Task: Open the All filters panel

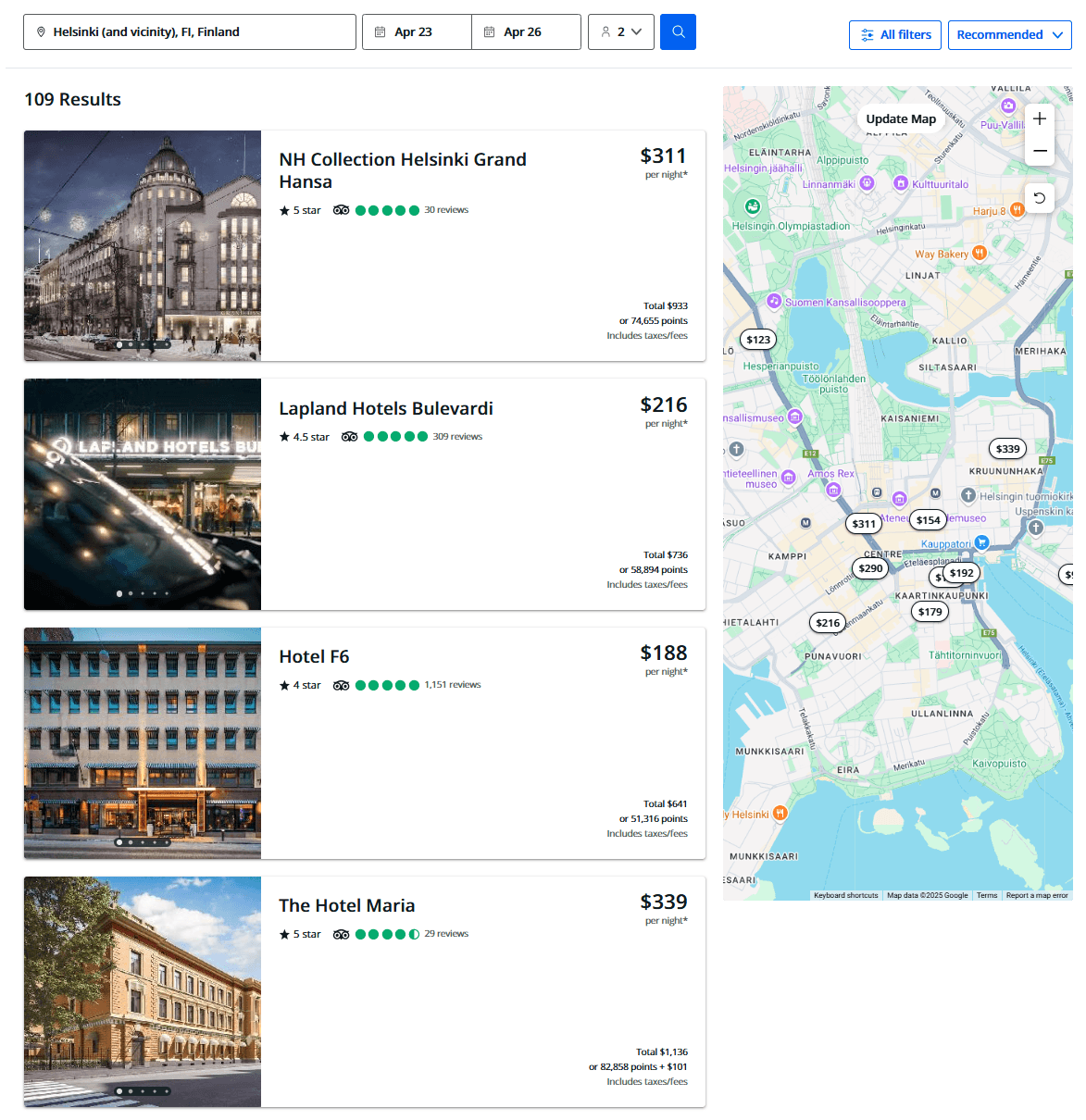Action: point(895,35)
